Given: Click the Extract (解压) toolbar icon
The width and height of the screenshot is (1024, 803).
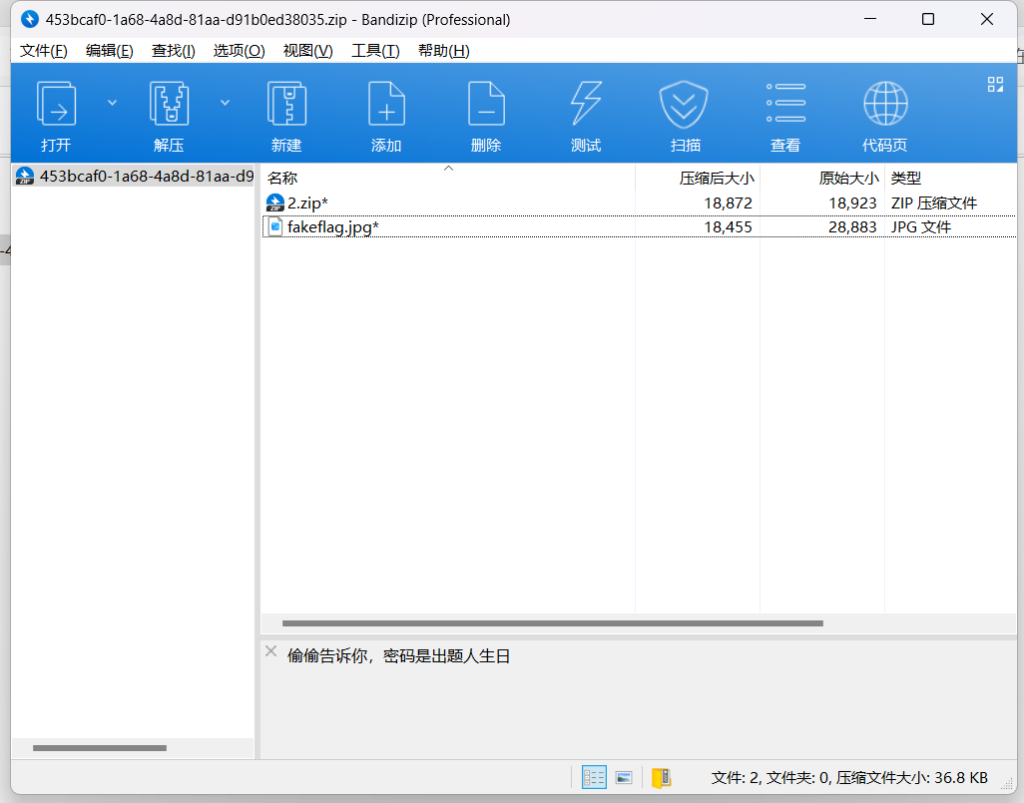Looking at the screenshot, I should pos(168,104).
